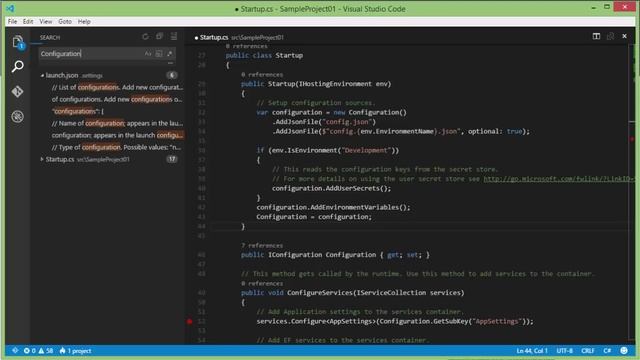Click "7 references" code lens above Configuration property
640x360 pixels.
click(x=262, y=245)
